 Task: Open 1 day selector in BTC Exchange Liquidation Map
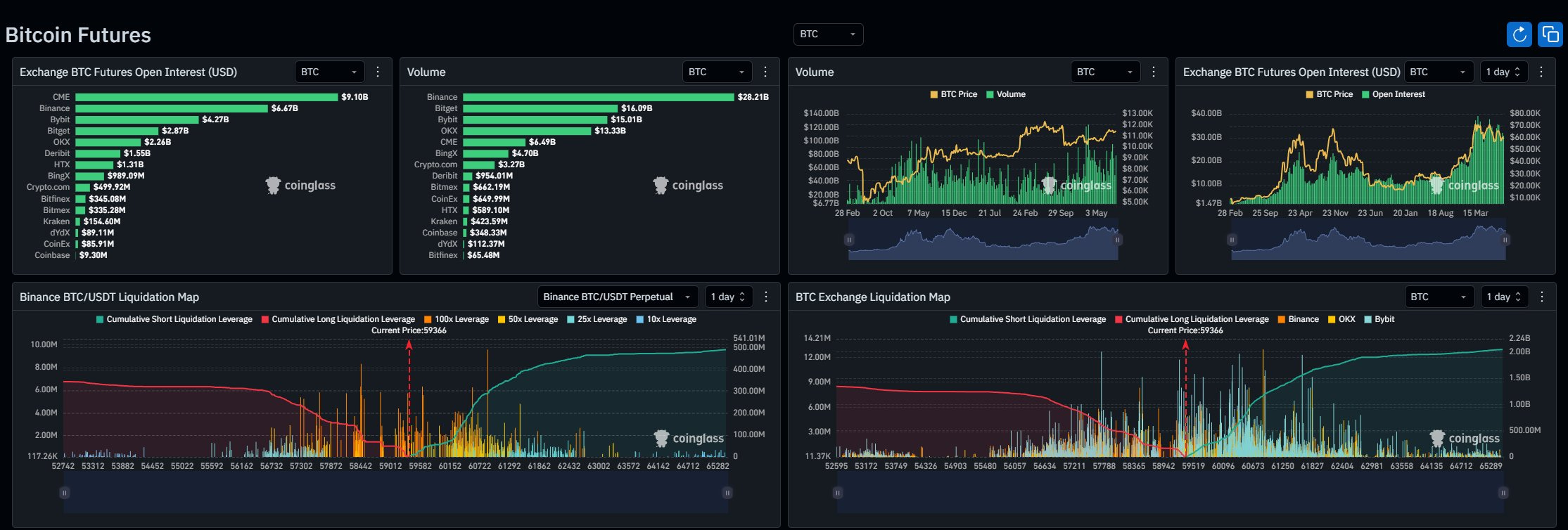point(1504,297)
